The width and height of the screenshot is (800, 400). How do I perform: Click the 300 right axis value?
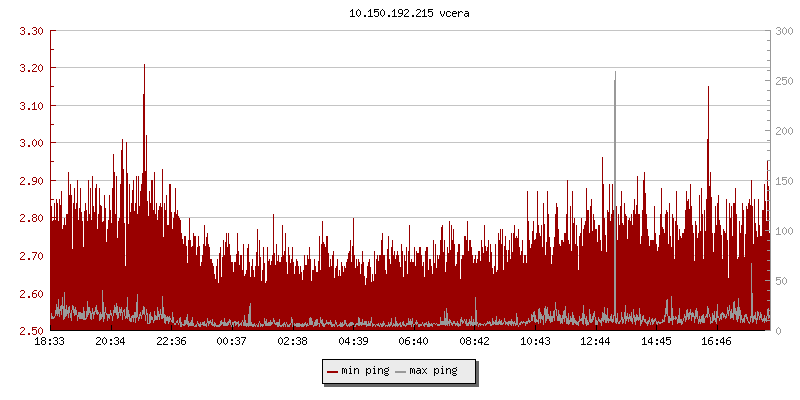click(x=785, y=31)
